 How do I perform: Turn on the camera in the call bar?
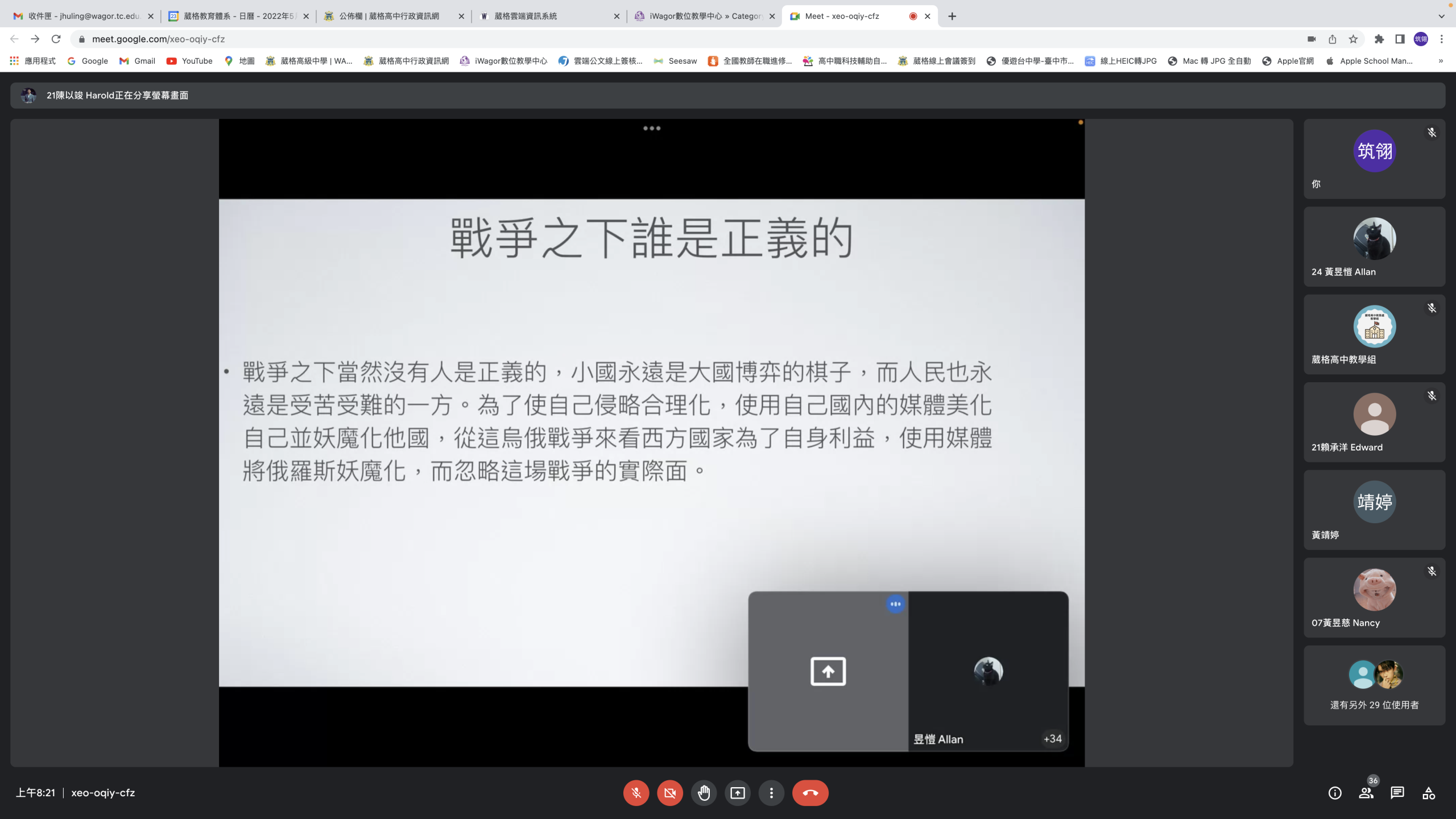coord(670,793)
